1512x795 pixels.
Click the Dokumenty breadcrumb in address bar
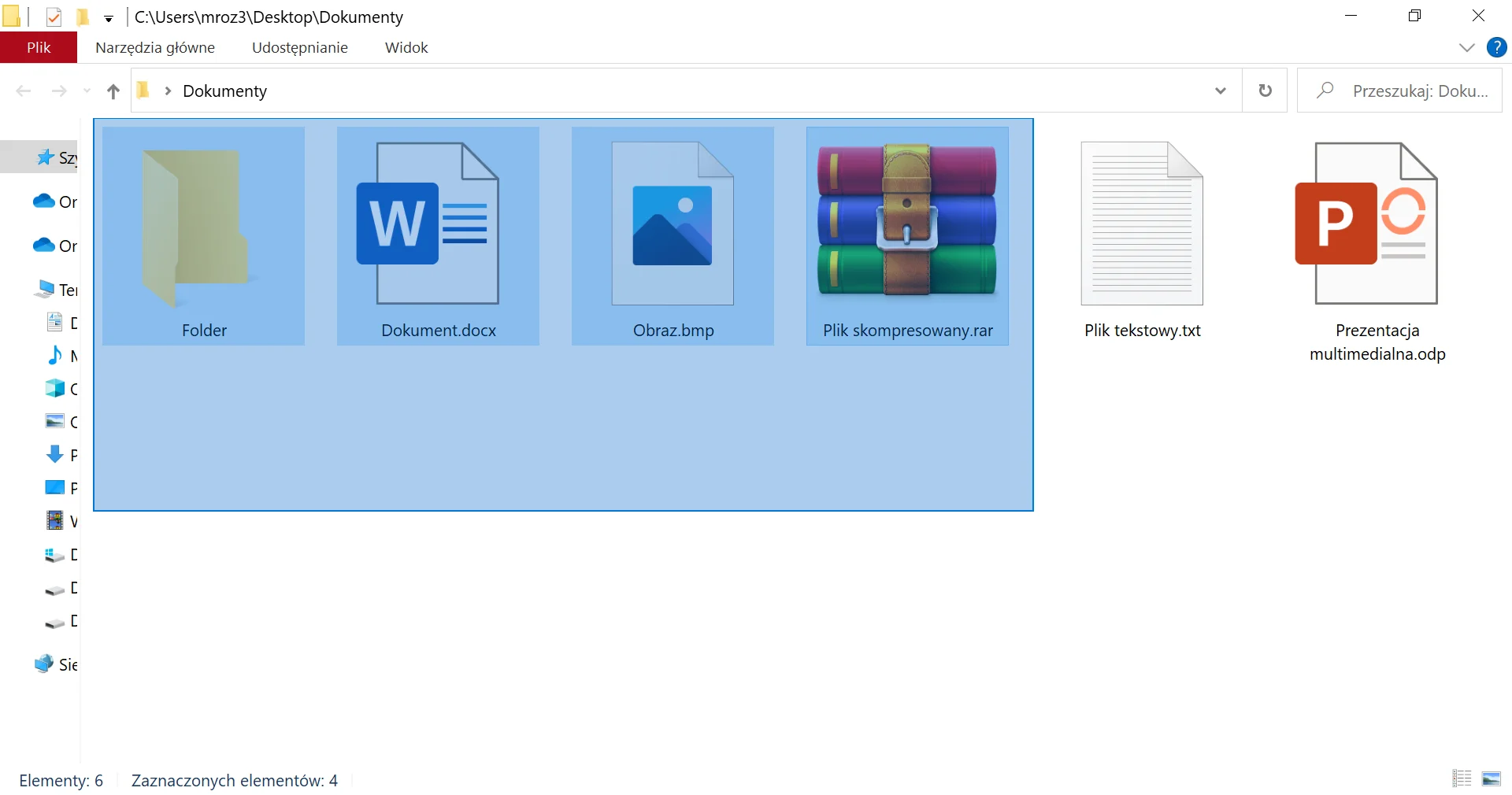click(x=225, y=91)
